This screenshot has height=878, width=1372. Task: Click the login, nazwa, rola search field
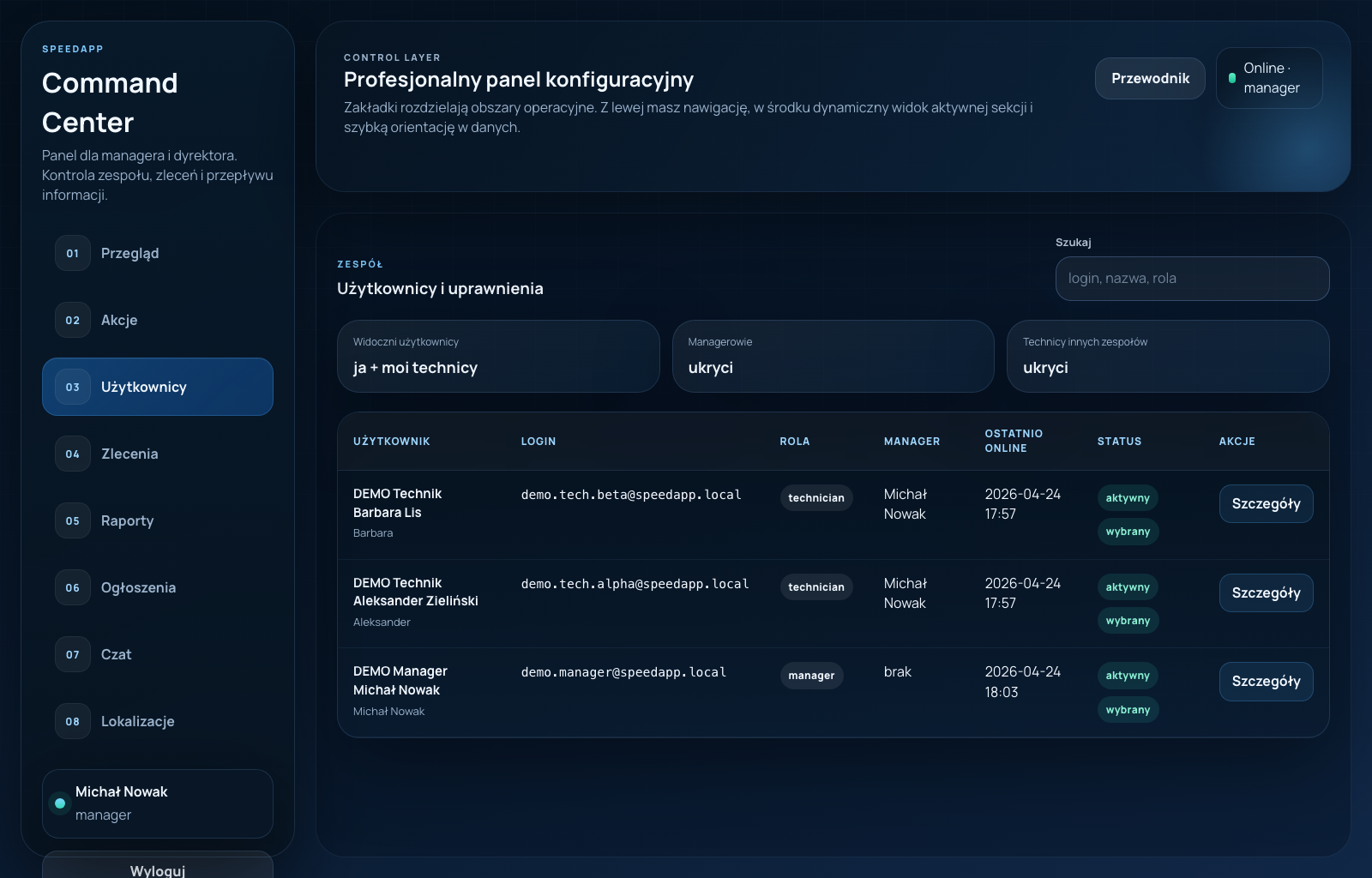1191,279
